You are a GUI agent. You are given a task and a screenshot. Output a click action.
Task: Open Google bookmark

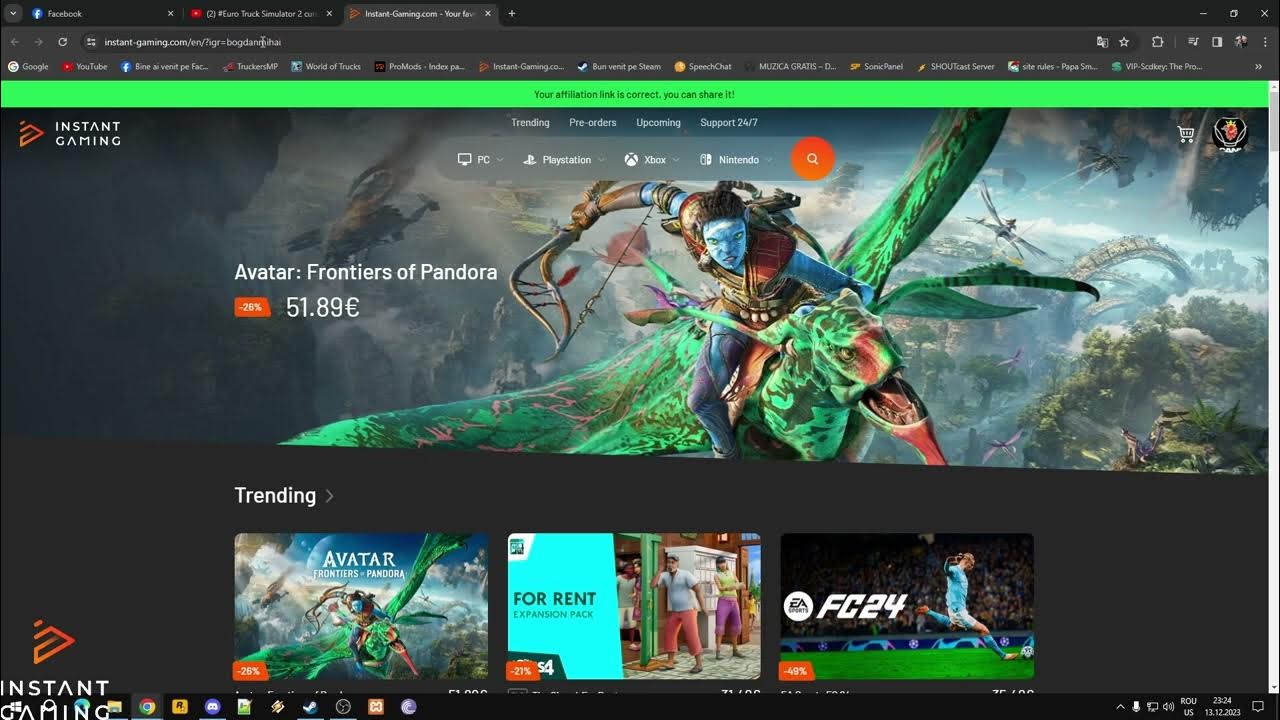click(x=28, y=67)
